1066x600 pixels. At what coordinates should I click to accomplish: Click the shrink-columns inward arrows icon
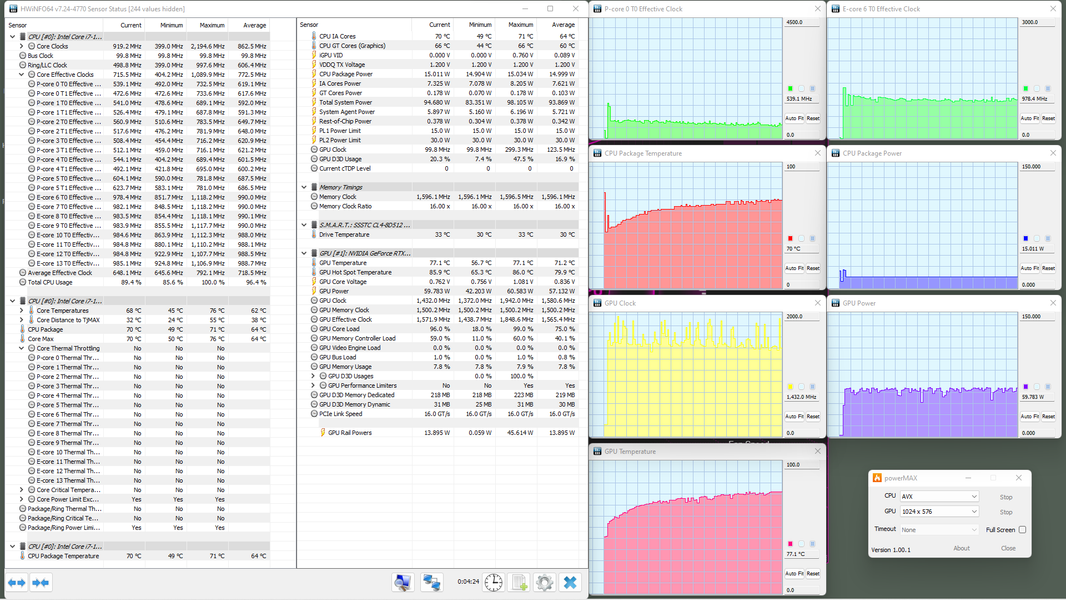coord(40,582)
